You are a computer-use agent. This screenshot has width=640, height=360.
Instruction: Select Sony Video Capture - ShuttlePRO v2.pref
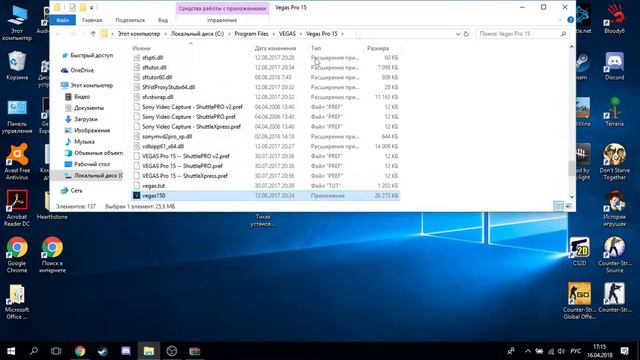[x=265, y=107]
